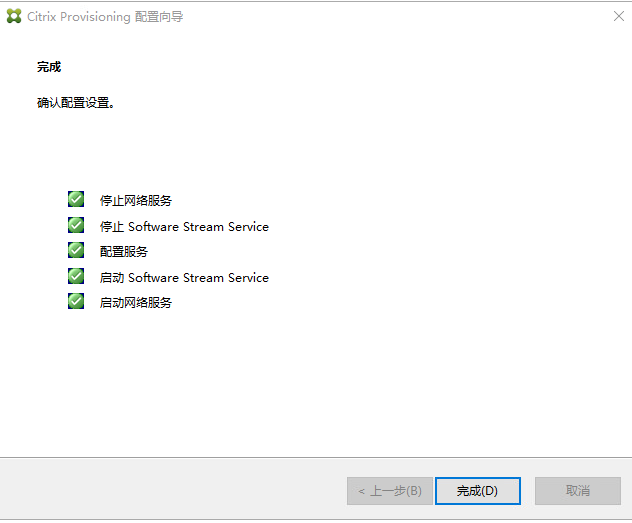Click green checkmark beside 停止网络服务
The width and height of the screenshot is (632, 523).
click(x=76, y=199)
